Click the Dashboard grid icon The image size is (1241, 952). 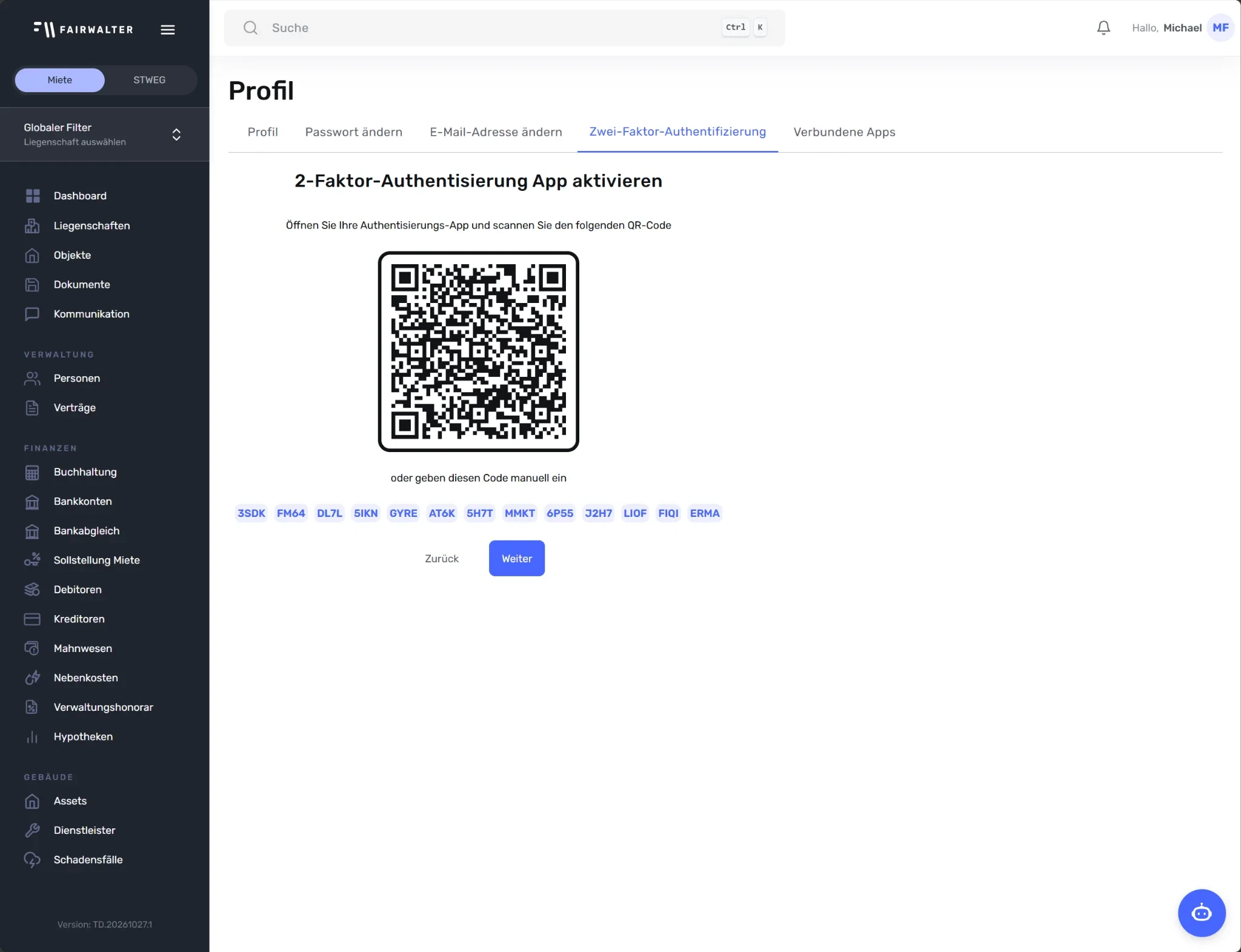click(x=32, y=196)
